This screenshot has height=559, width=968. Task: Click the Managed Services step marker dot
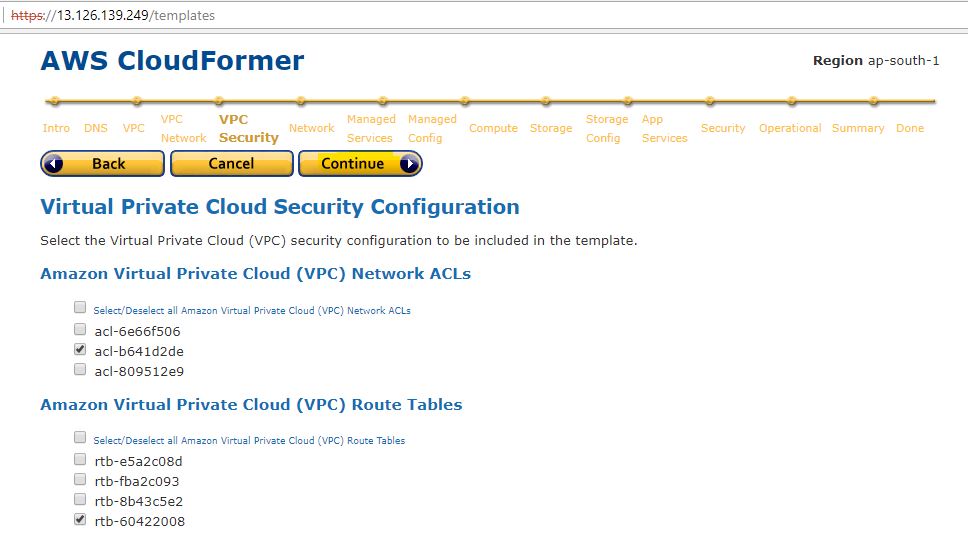coord(382,101)
